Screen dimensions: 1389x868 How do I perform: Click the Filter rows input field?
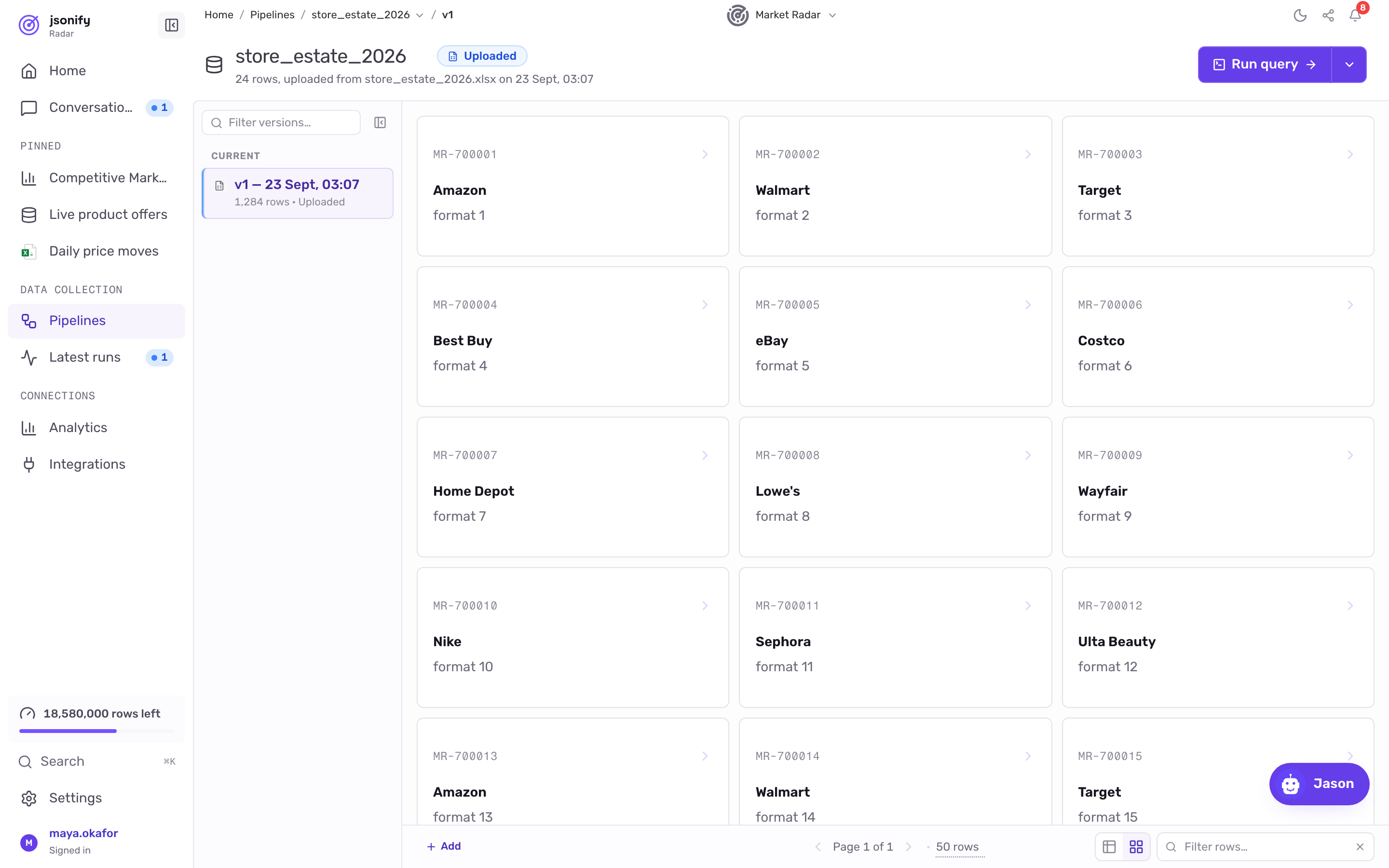[1266, 847]
